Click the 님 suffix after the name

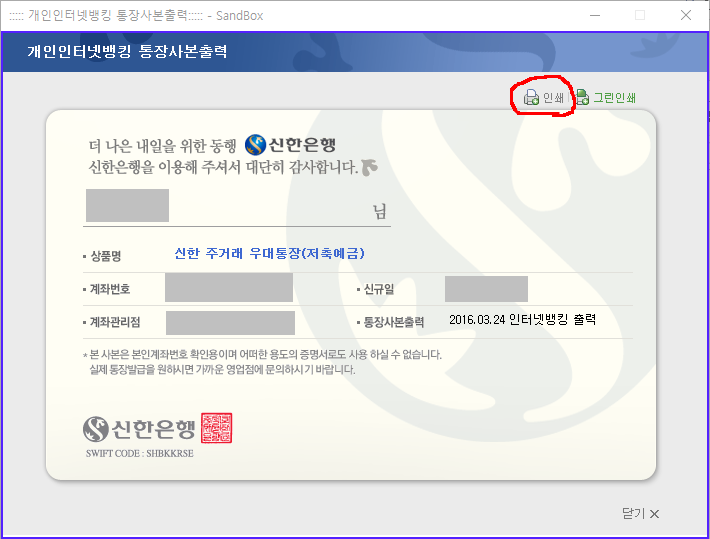[x=379, y=212]
